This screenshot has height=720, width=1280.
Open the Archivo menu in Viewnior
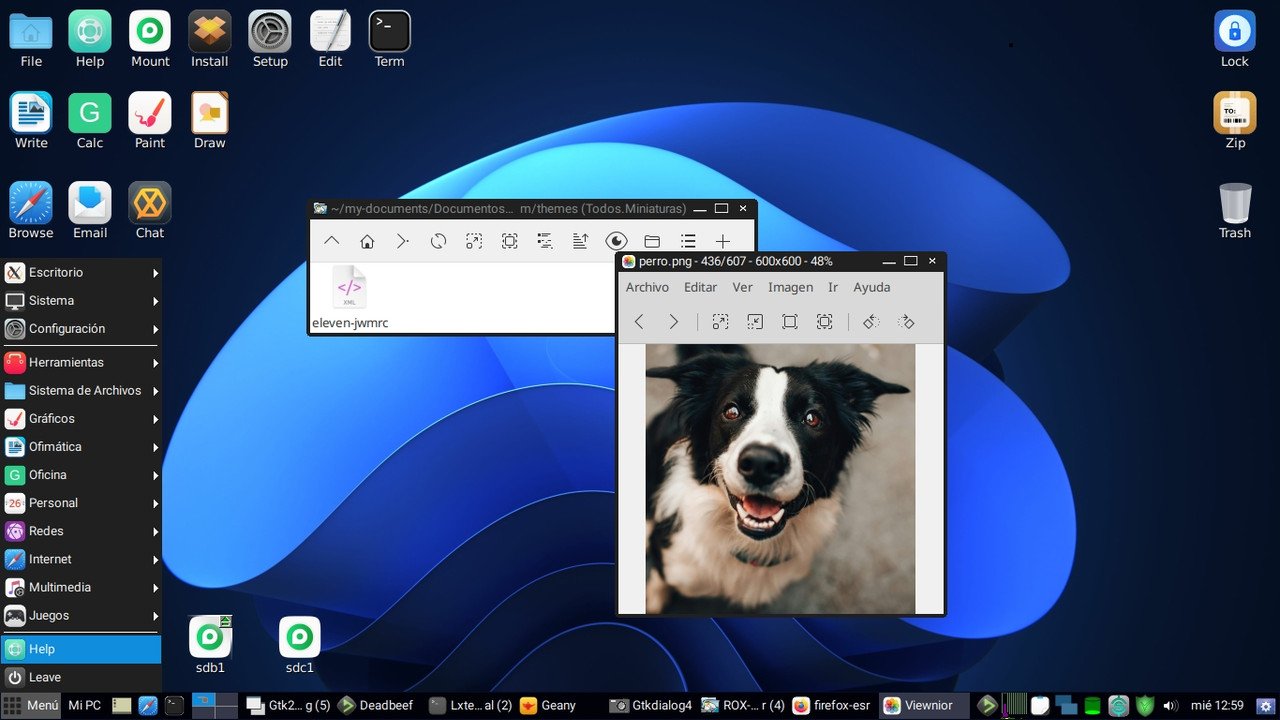pyautogui.click(x=647, y=287)
